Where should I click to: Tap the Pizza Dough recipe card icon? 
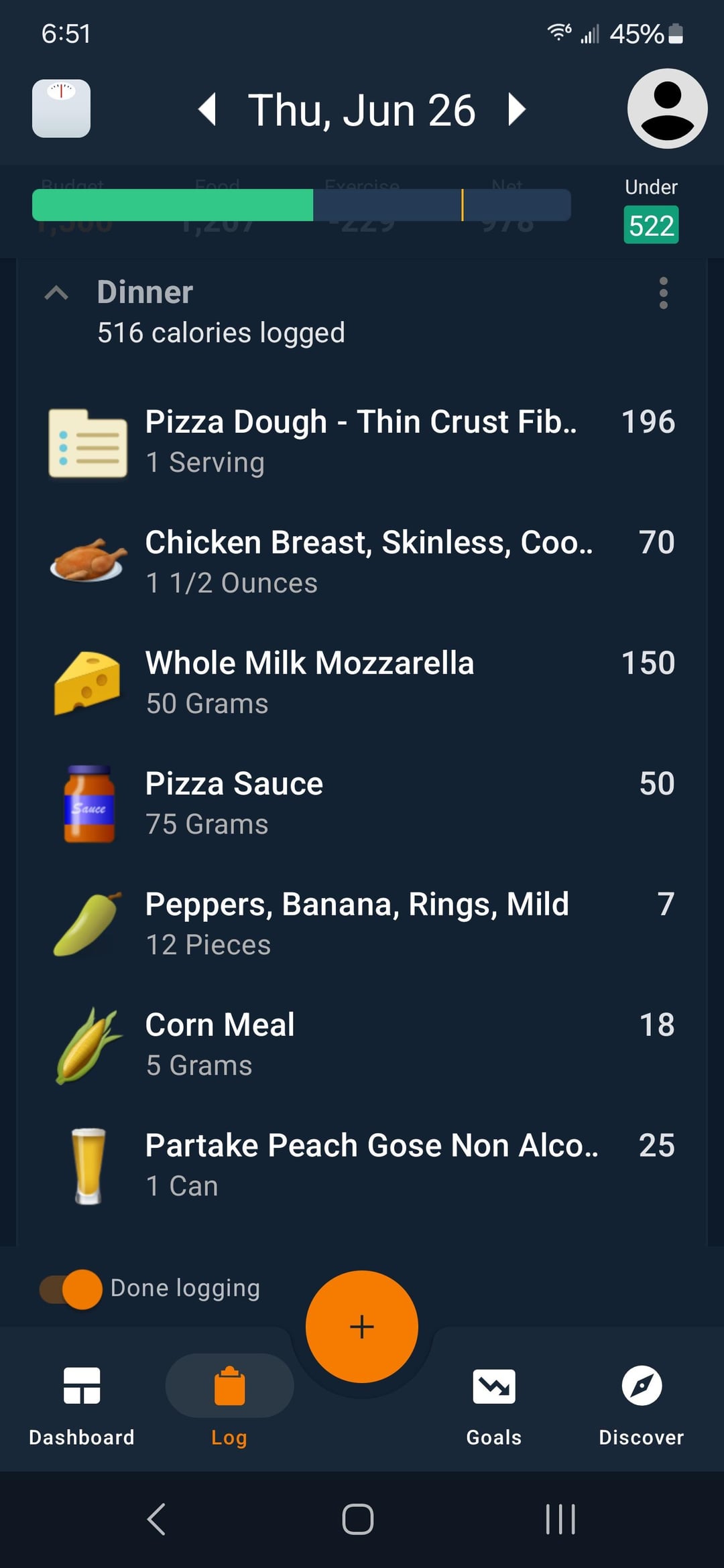(88, 442)
